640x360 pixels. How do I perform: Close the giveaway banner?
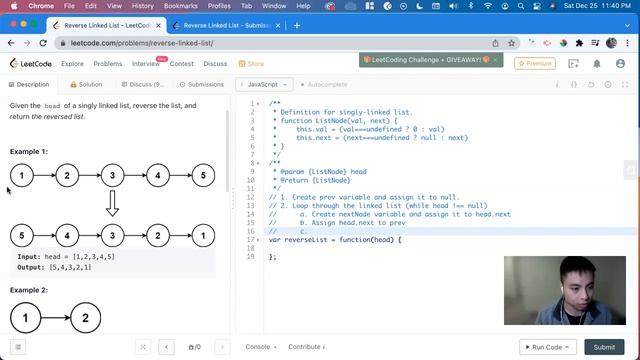click(495, 60)
